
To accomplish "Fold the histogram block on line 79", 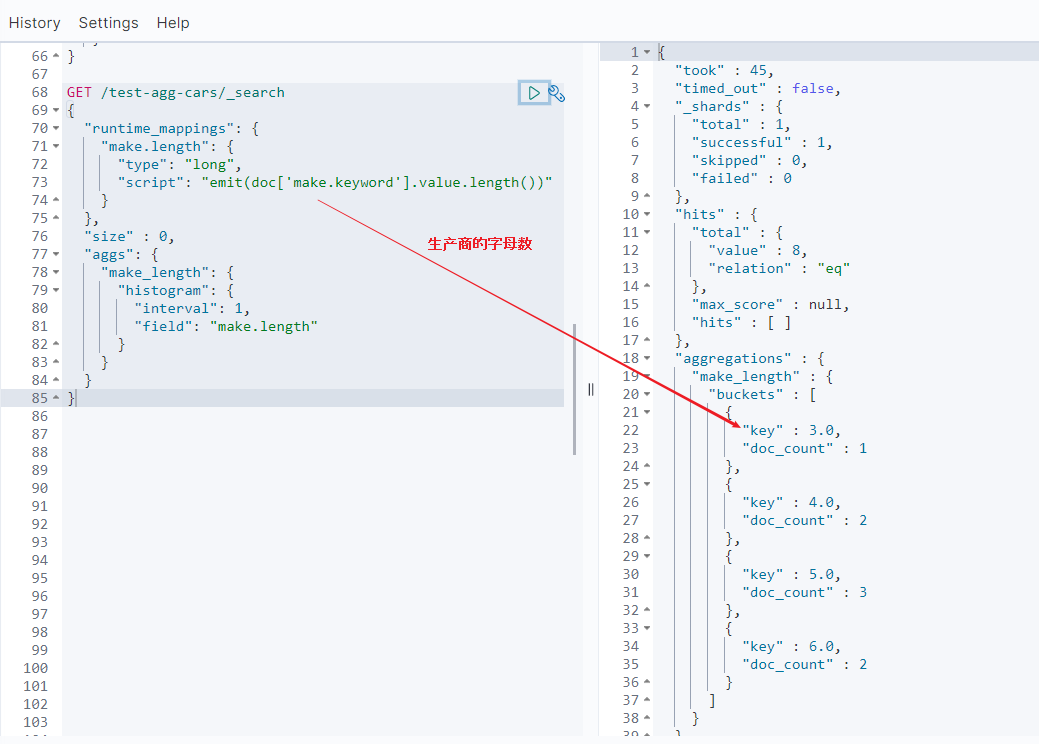I will point(55,290).
